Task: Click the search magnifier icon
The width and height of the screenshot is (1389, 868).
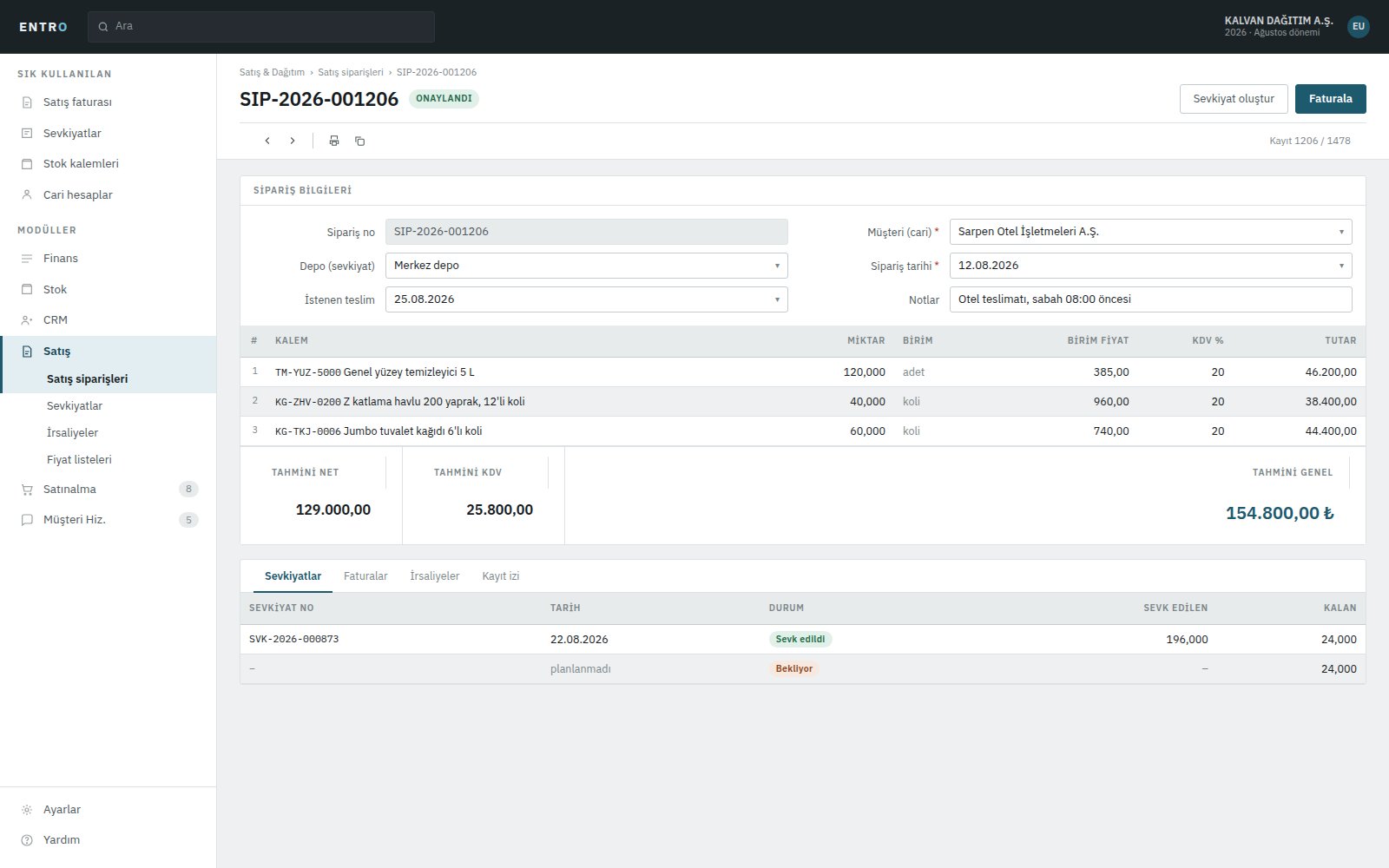Action: click(x=103, y=27)
